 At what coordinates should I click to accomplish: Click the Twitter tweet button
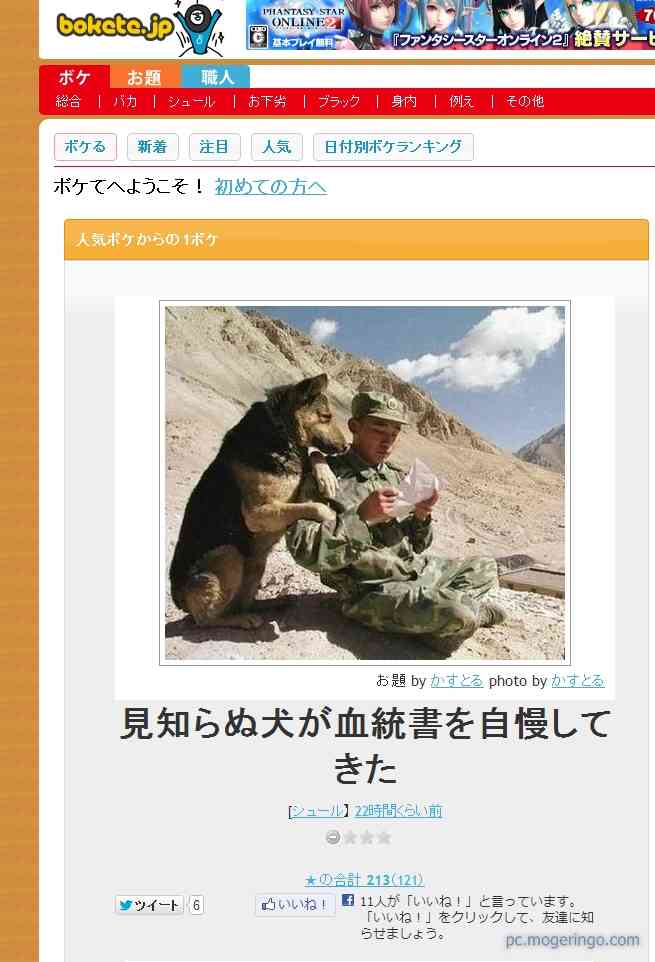(149, 905)
